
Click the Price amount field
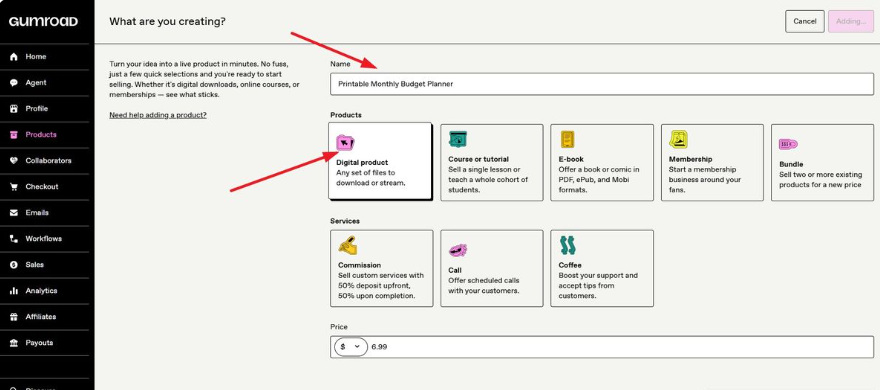(x=620, y=347)
